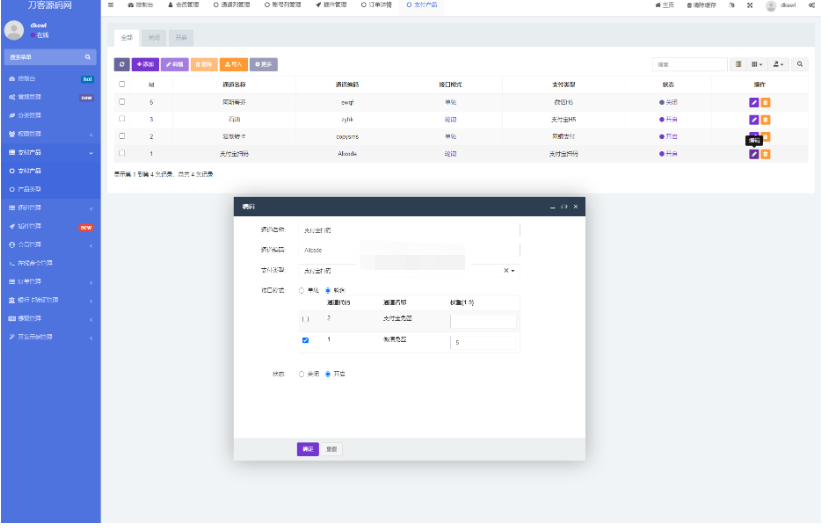Screen dimensions: 826x528
Task: Click the orange trash icon for row Id 3
Action: coord(766,119)
